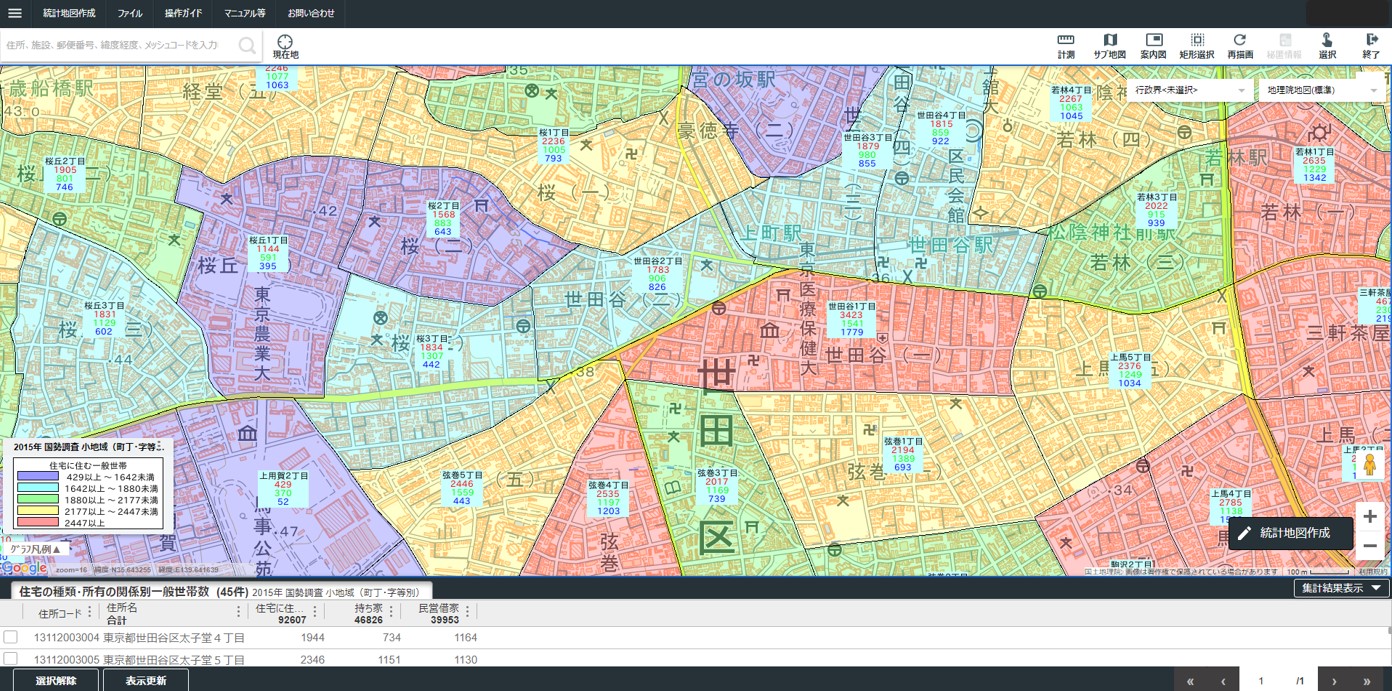1392x691 pixels.
Task: Open the 地理院地図(標準) basemap dropdown
Action: [1320, 90]
